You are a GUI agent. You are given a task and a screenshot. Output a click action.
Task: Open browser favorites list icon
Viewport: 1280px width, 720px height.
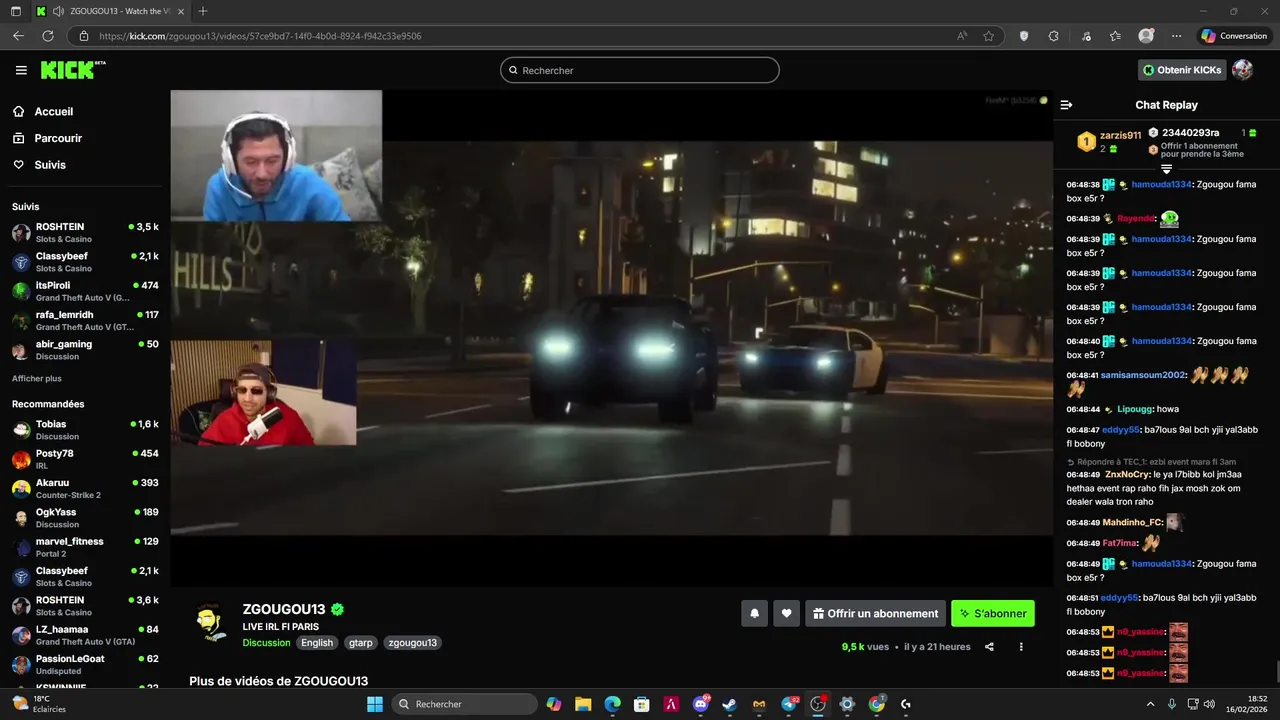(x=1115, y=36)
